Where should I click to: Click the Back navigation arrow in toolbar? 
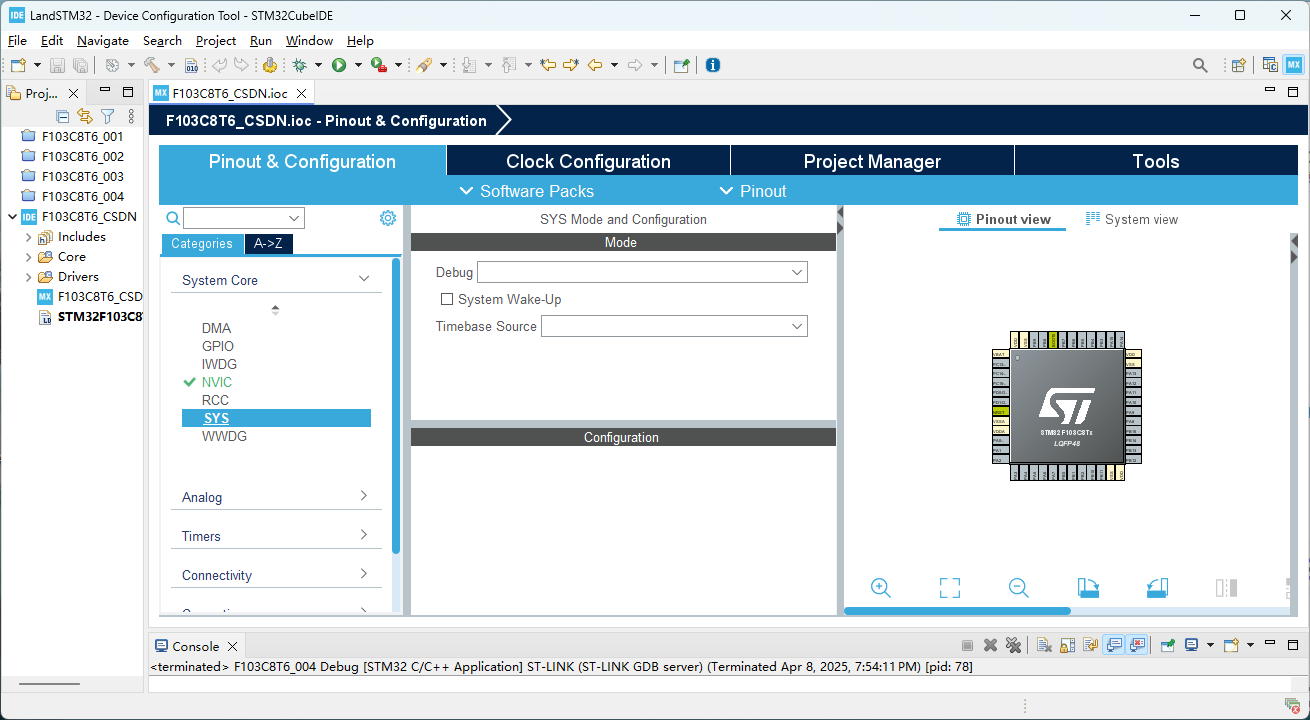click(x=595, y=65)
